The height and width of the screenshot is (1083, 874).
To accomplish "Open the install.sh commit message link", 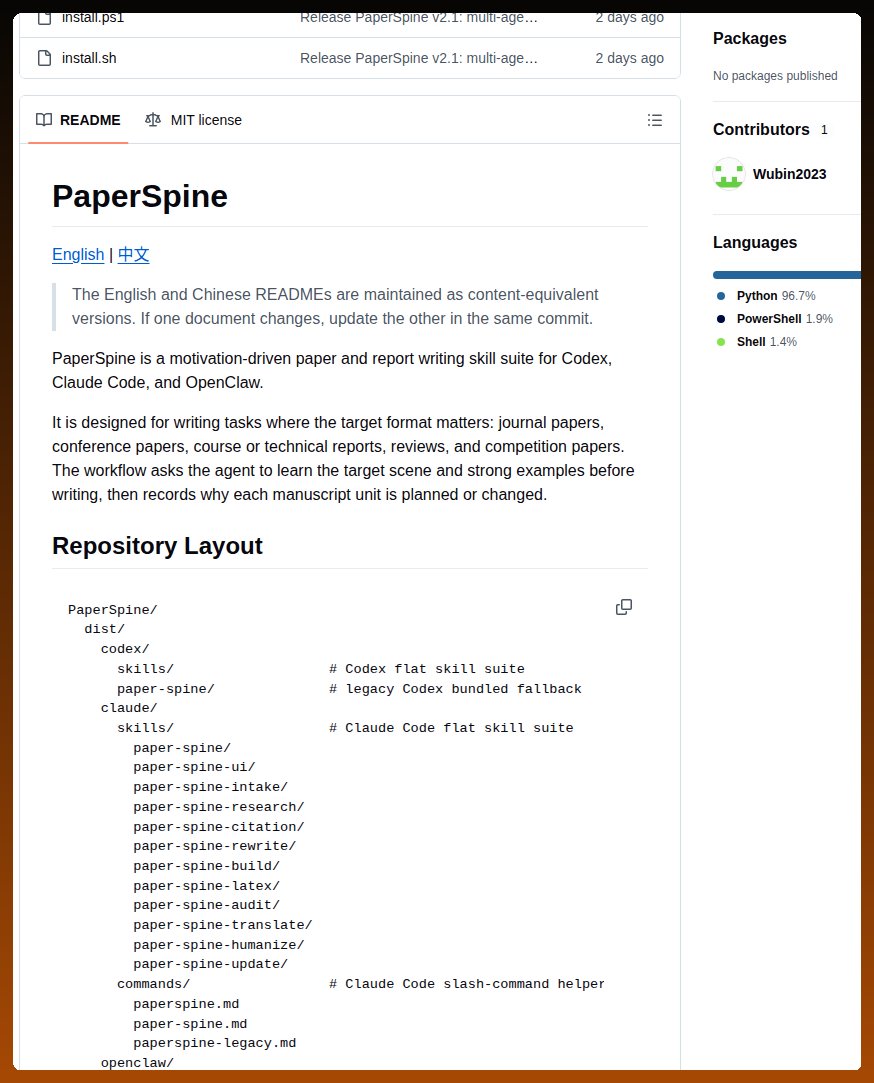I will click(x=419, y=58).
